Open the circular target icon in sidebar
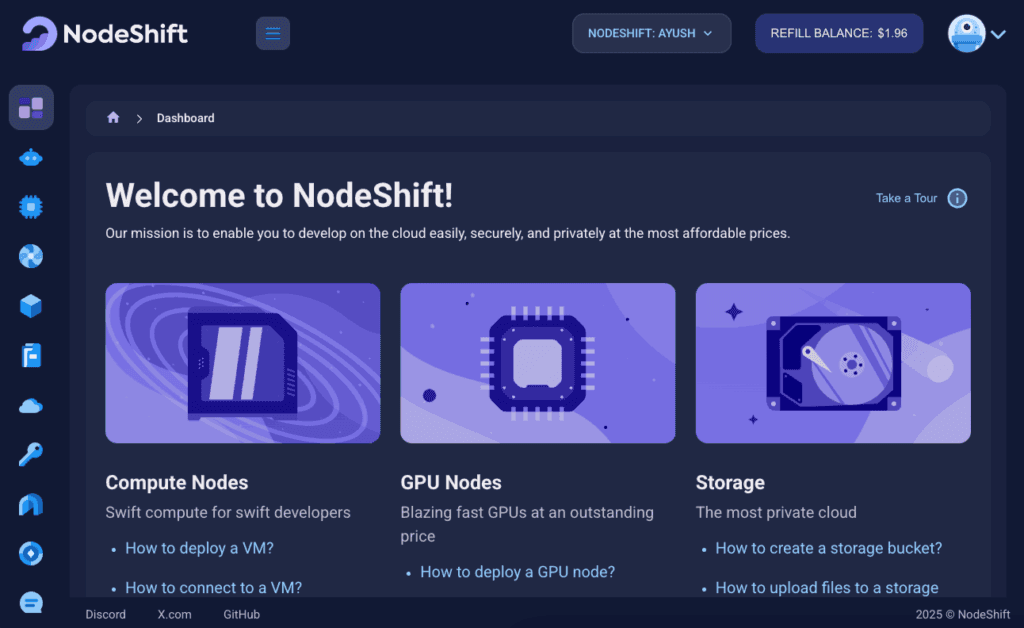 click(x=31, y=554)
